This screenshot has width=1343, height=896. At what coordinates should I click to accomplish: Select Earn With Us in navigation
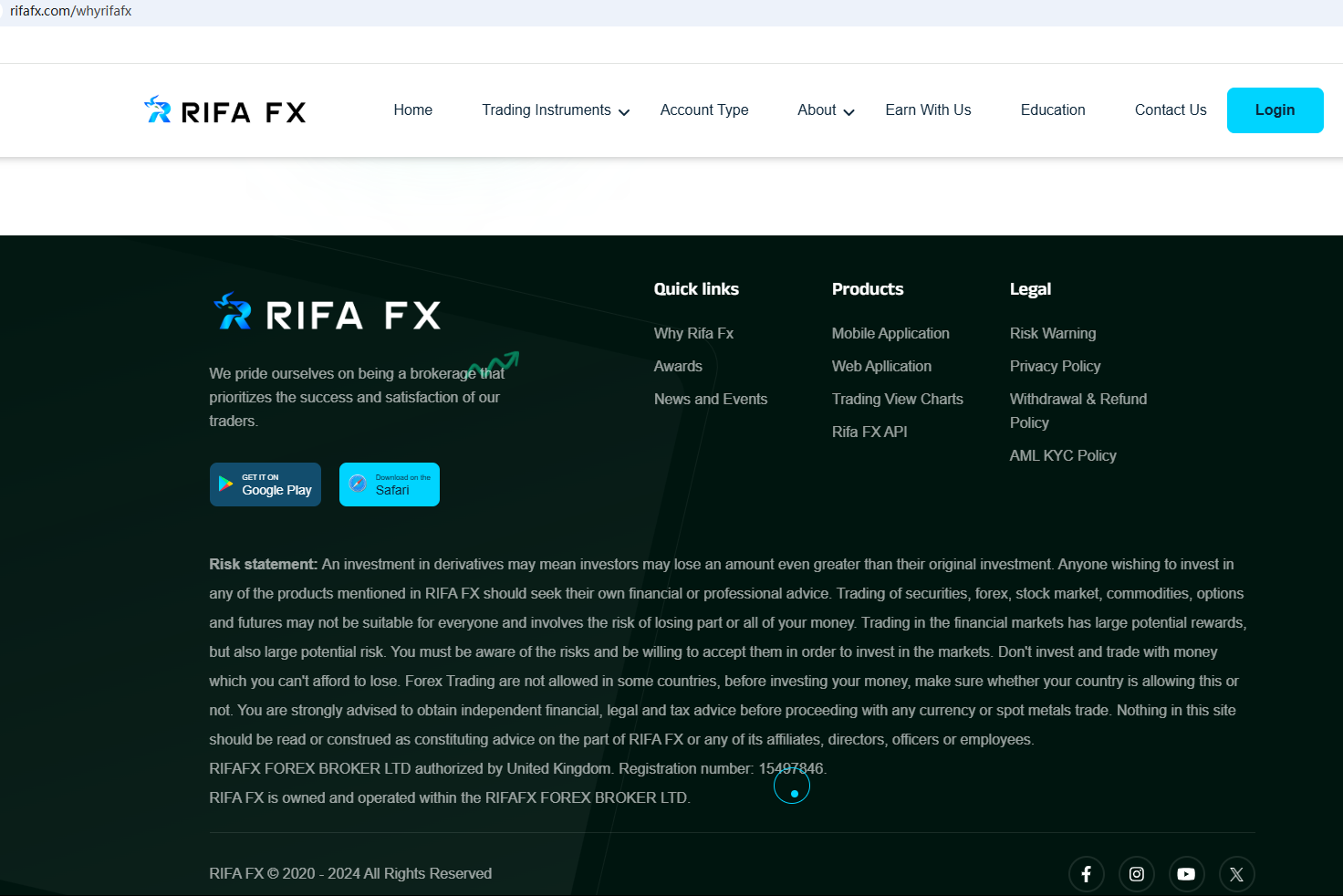(928, 109)
